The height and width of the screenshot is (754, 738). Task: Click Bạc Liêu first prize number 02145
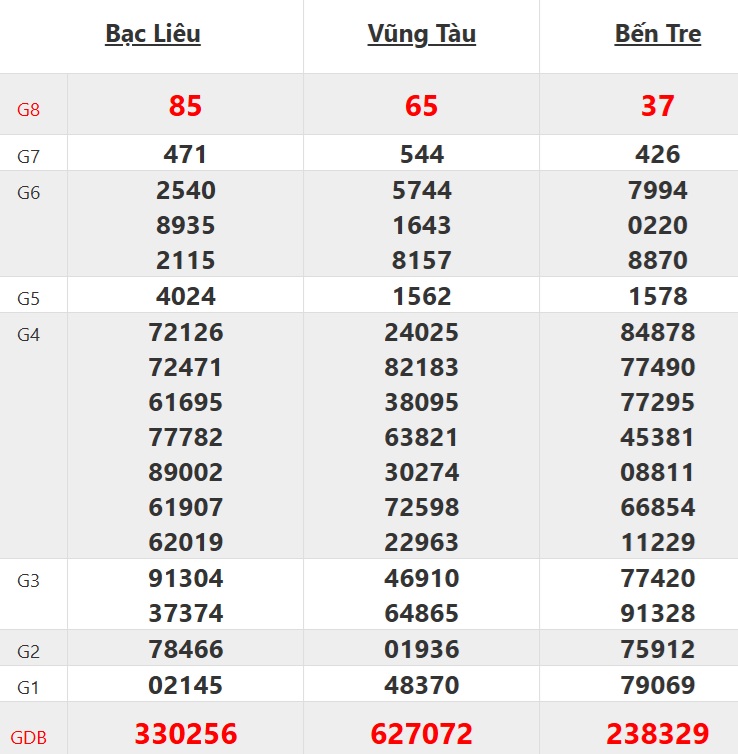pyautogui.click(x=186, y=685)
